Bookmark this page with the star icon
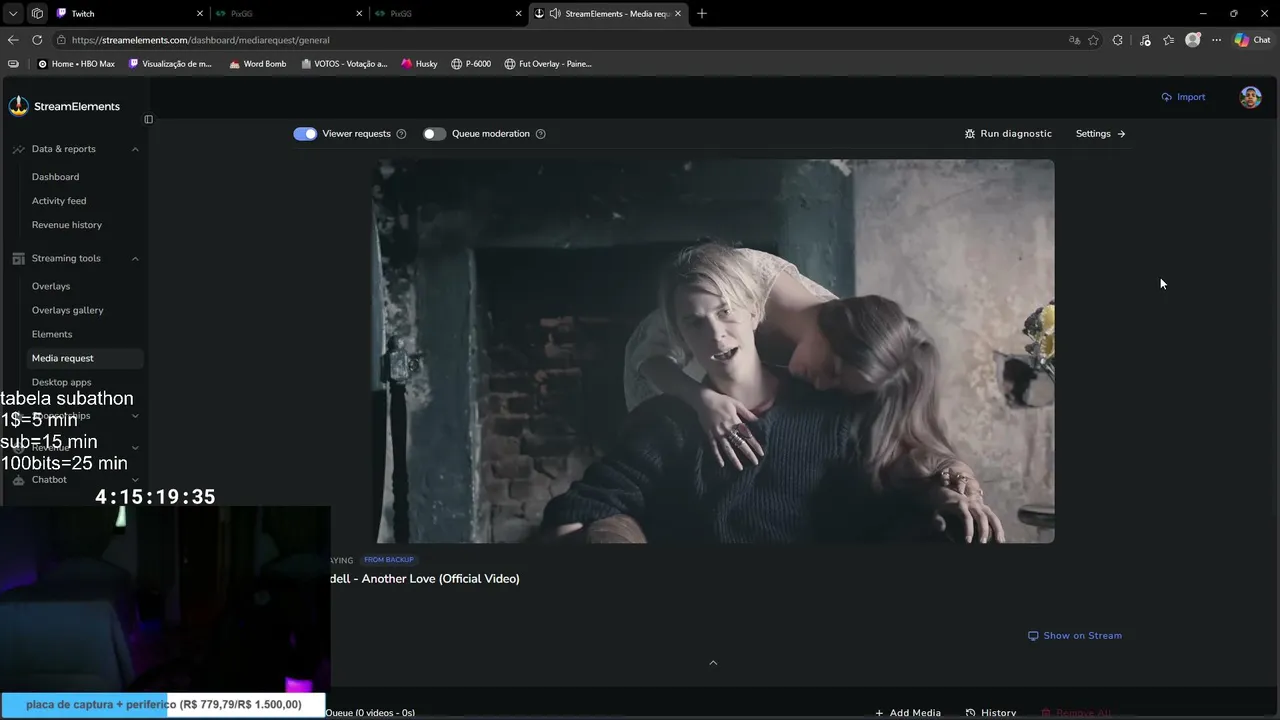 [1093, 40]
